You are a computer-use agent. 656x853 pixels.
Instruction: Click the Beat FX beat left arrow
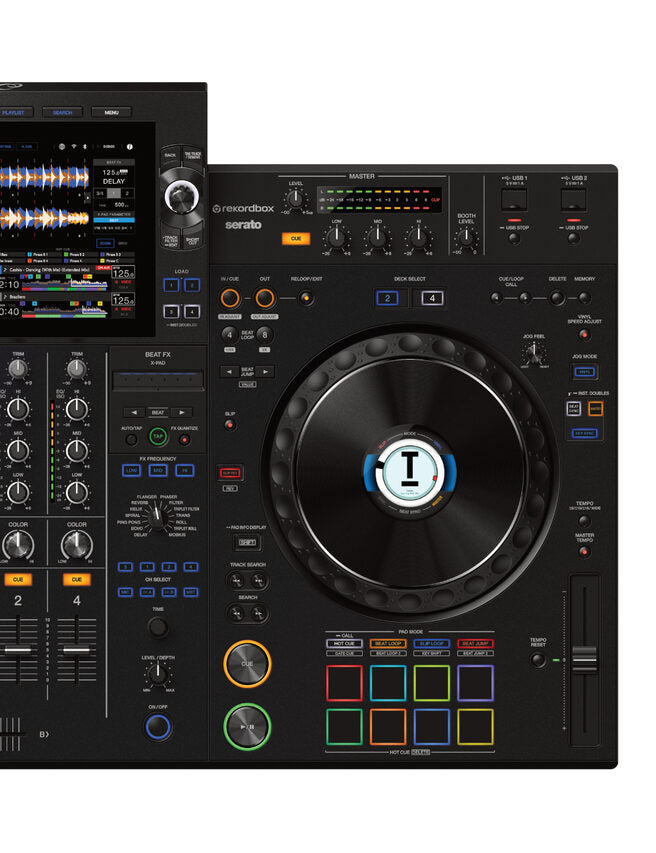(x=134, y=412)
